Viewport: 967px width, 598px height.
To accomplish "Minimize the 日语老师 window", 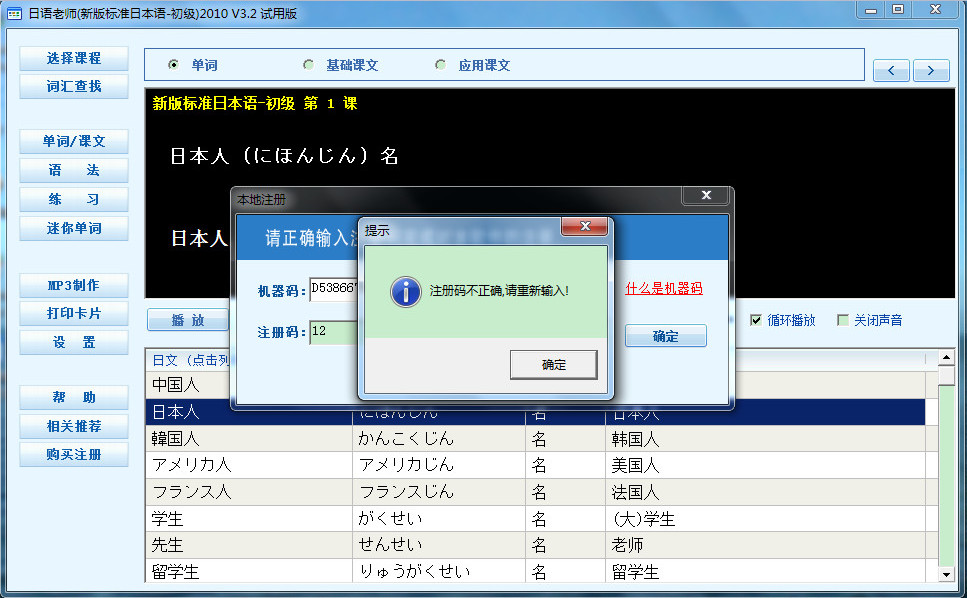I will click(x=871, y=10).
